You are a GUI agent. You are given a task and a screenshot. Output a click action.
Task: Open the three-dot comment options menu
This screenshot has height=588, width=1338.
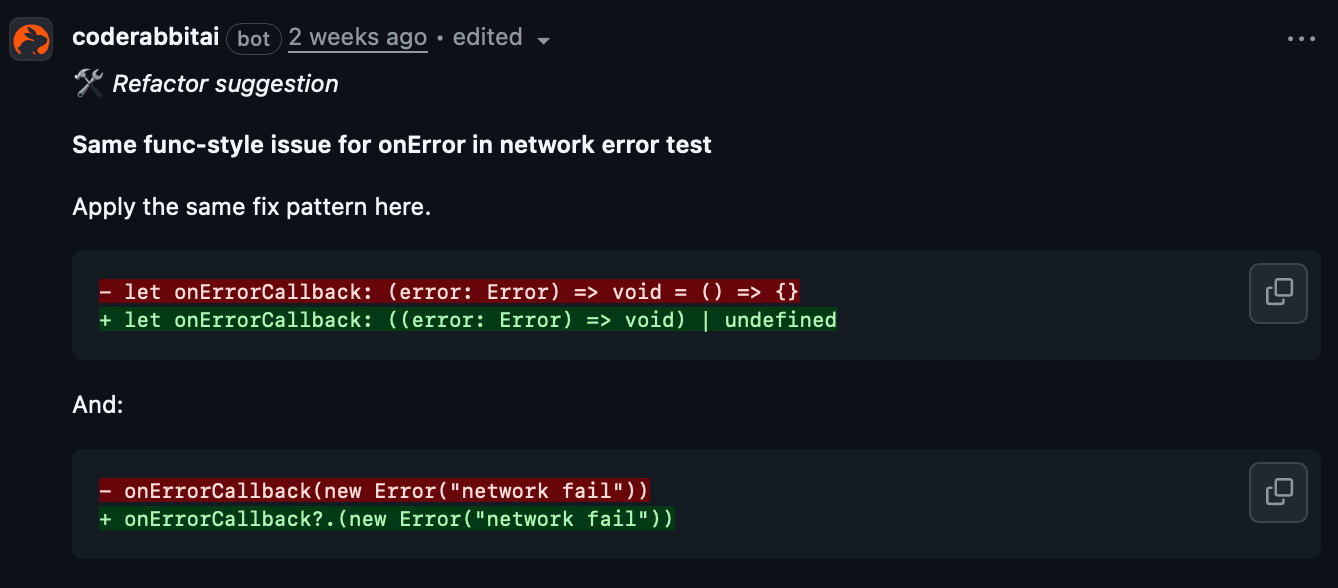[1301, 39]
